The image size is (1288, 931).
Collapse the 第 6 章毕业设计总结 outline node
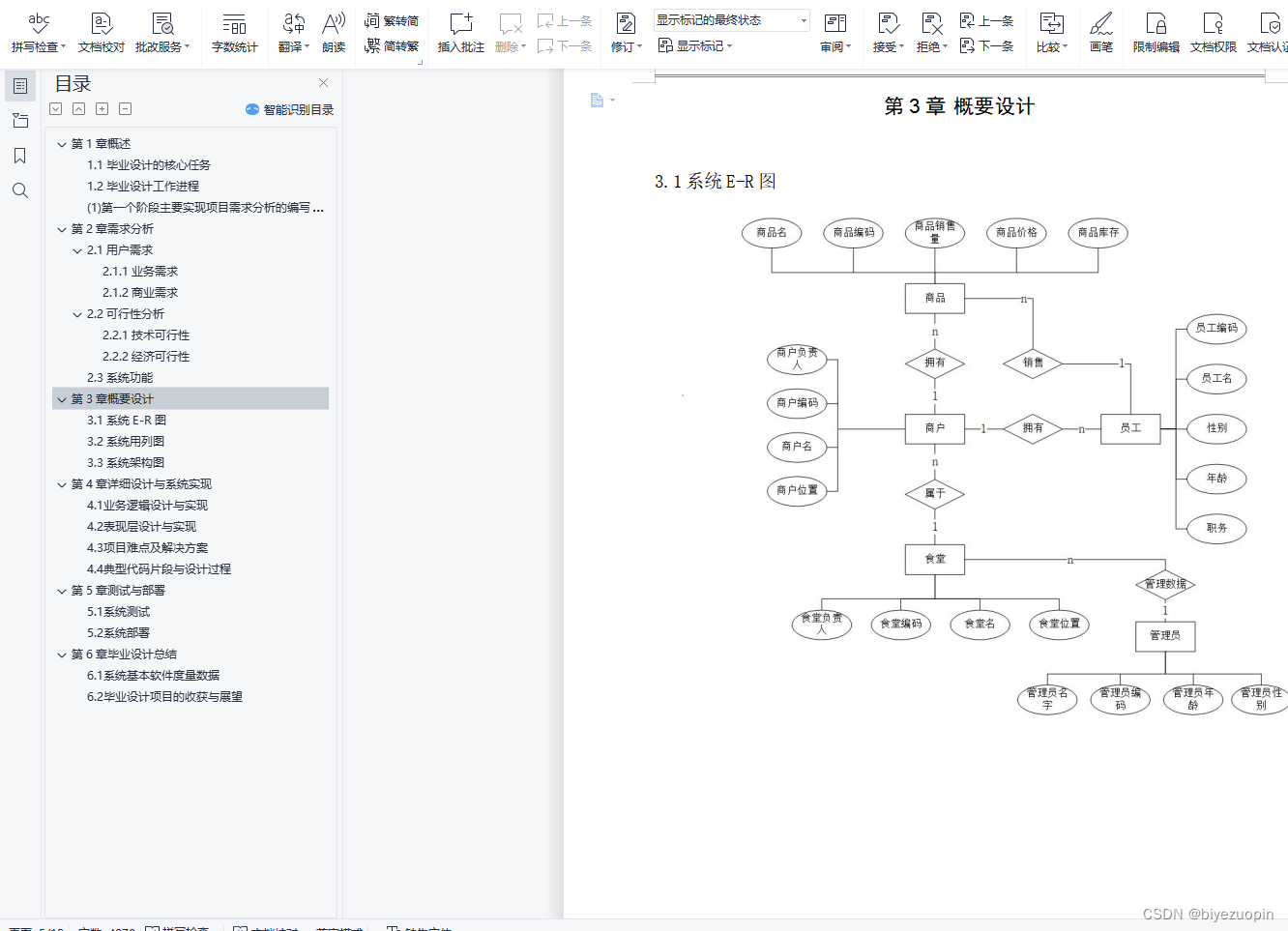62,655
